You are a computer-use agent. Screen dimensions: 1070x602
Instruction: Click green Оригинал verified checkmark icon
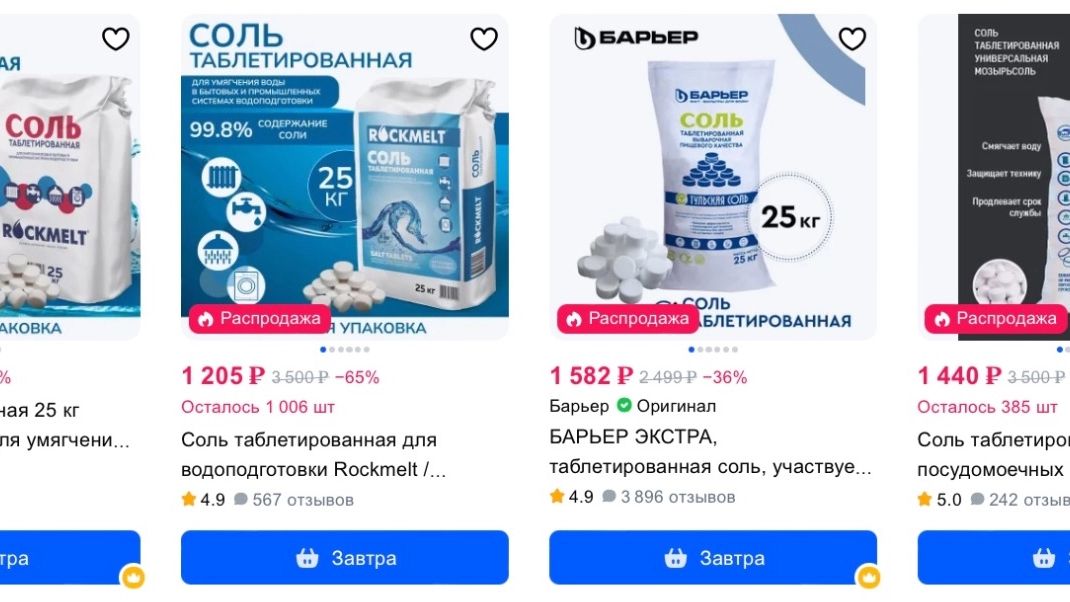click(624, 405)
